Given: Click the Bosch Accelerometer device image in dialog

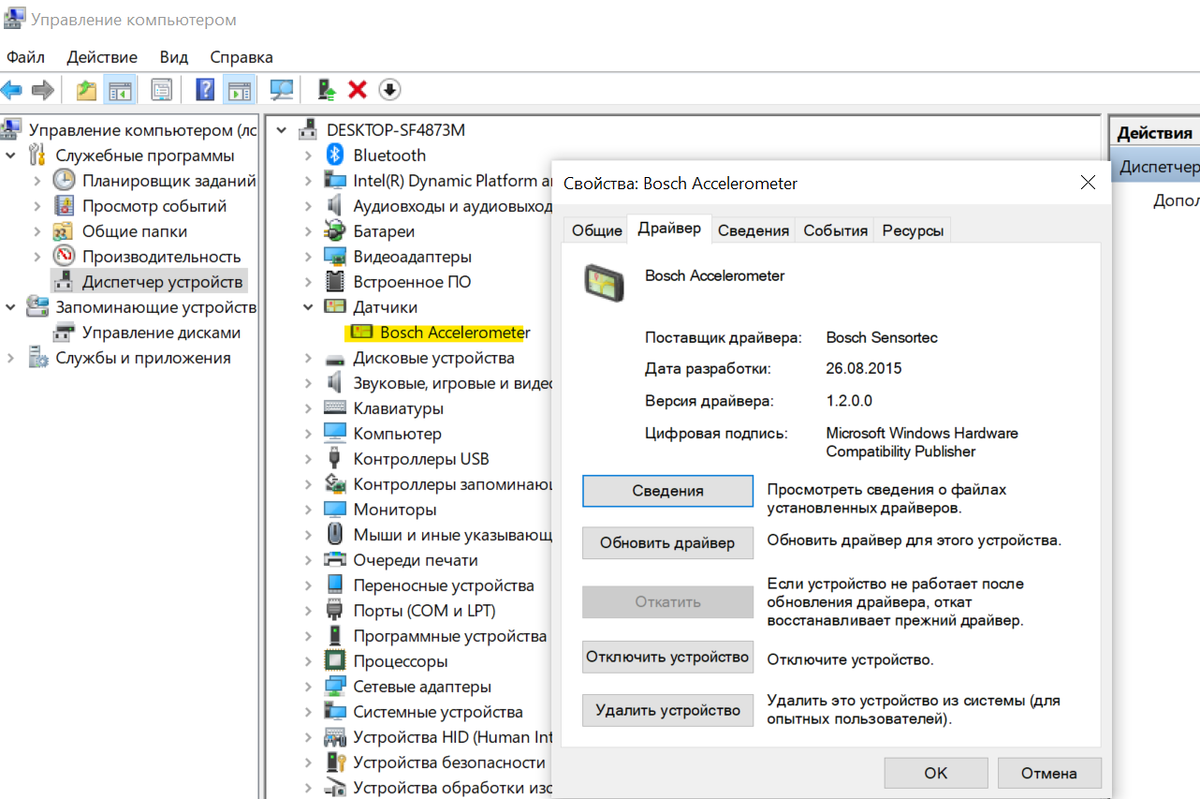Looking at the screenshot, I should pyautogui.click(x=604, y=282).
